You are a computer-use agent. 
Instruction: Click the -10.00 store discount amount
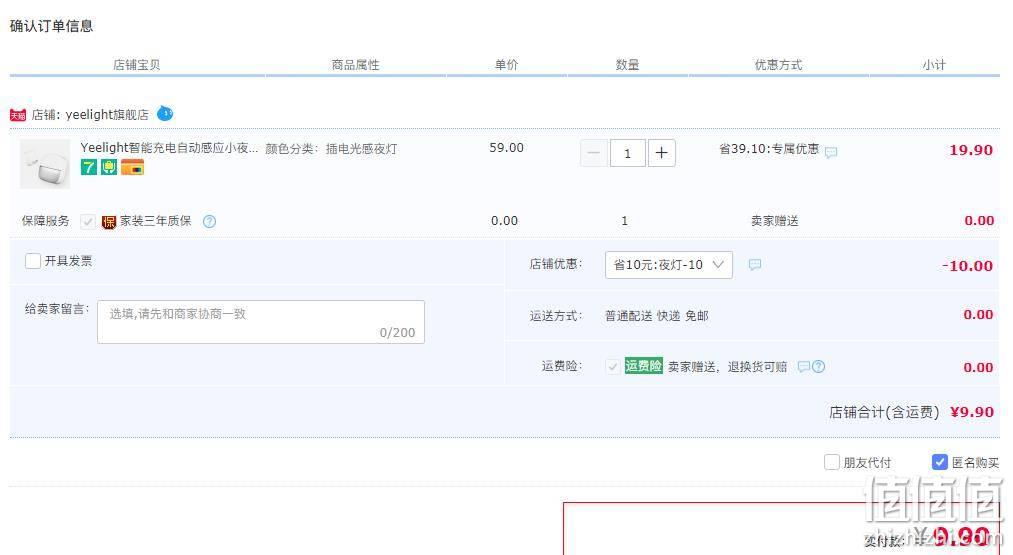(967, 266)
